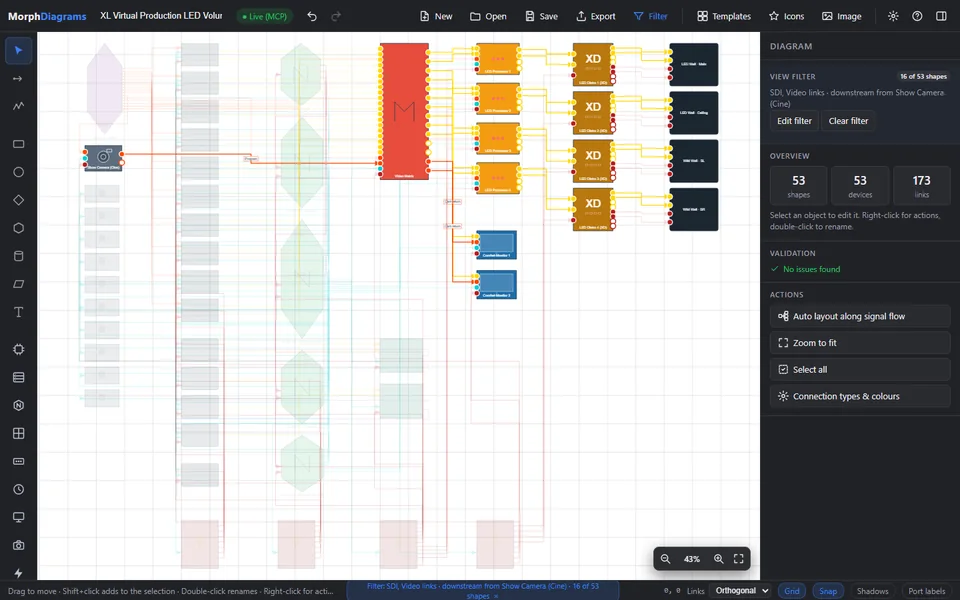Select the cylinder shape tool

tap(18, 256)
